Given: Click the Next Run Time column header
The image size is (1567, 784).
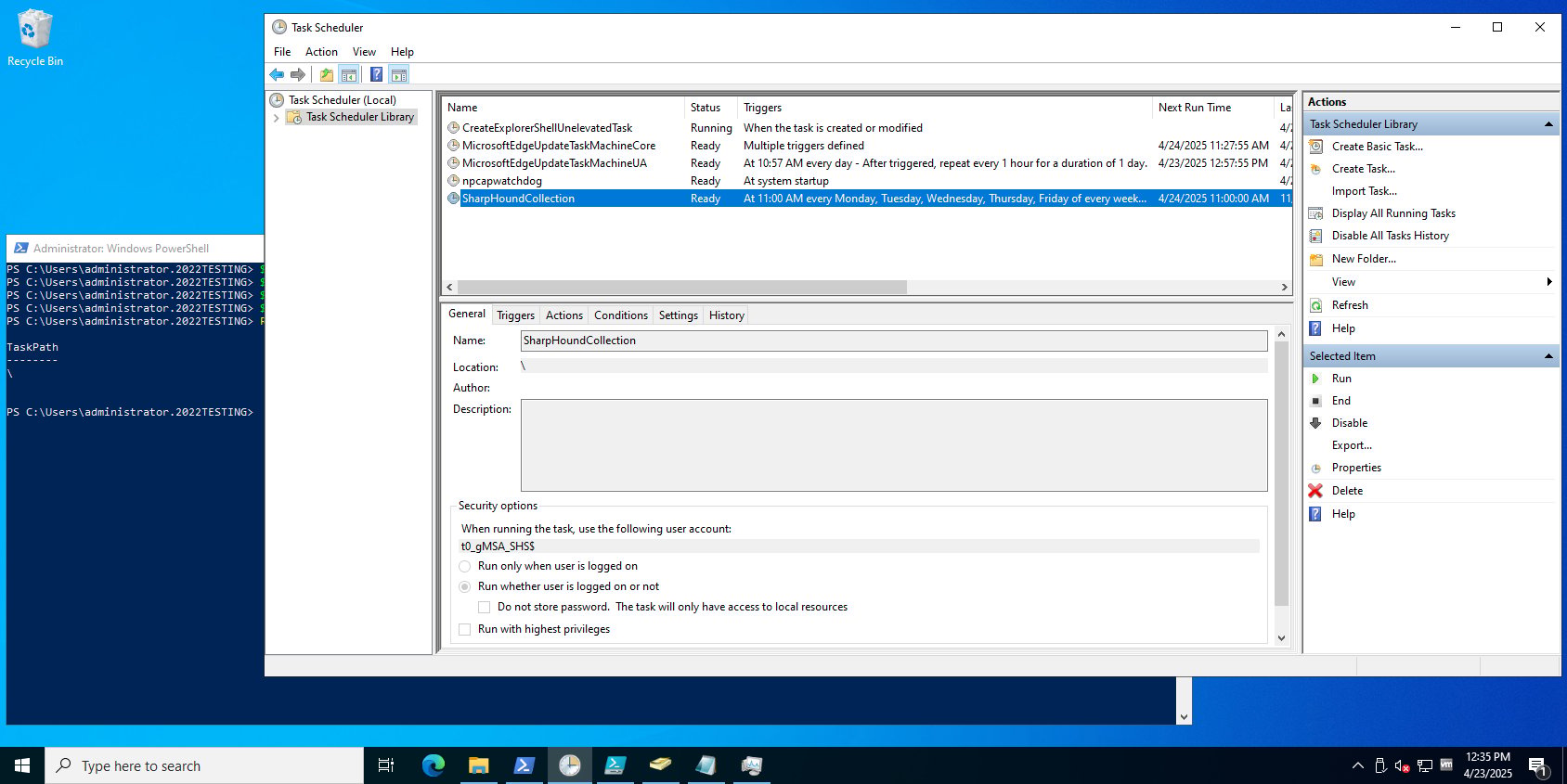Looking at the screenshot, I should click(1212, 108).
